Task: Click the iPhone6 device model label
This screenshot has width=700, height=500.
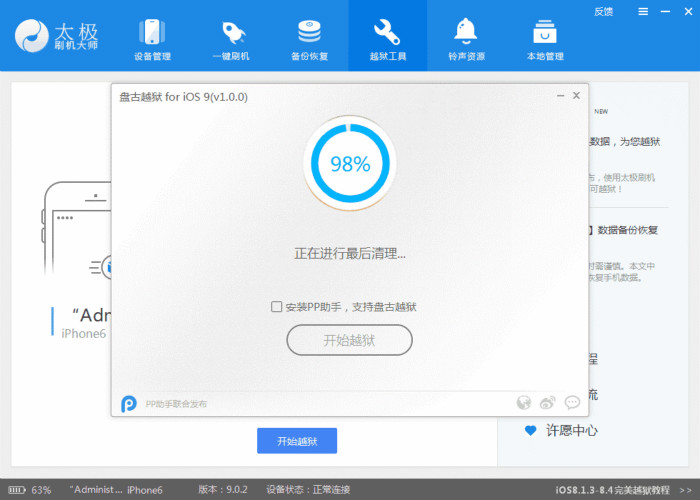Action: tap(84, 333)
